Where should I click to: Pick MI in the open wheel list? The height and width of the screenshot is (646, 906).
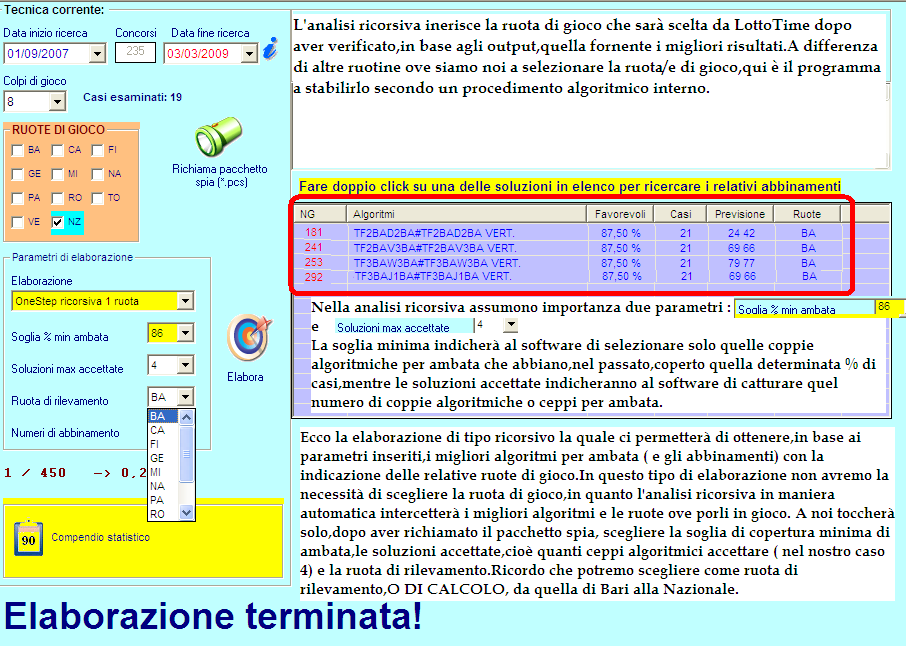[x=164, y=472]
